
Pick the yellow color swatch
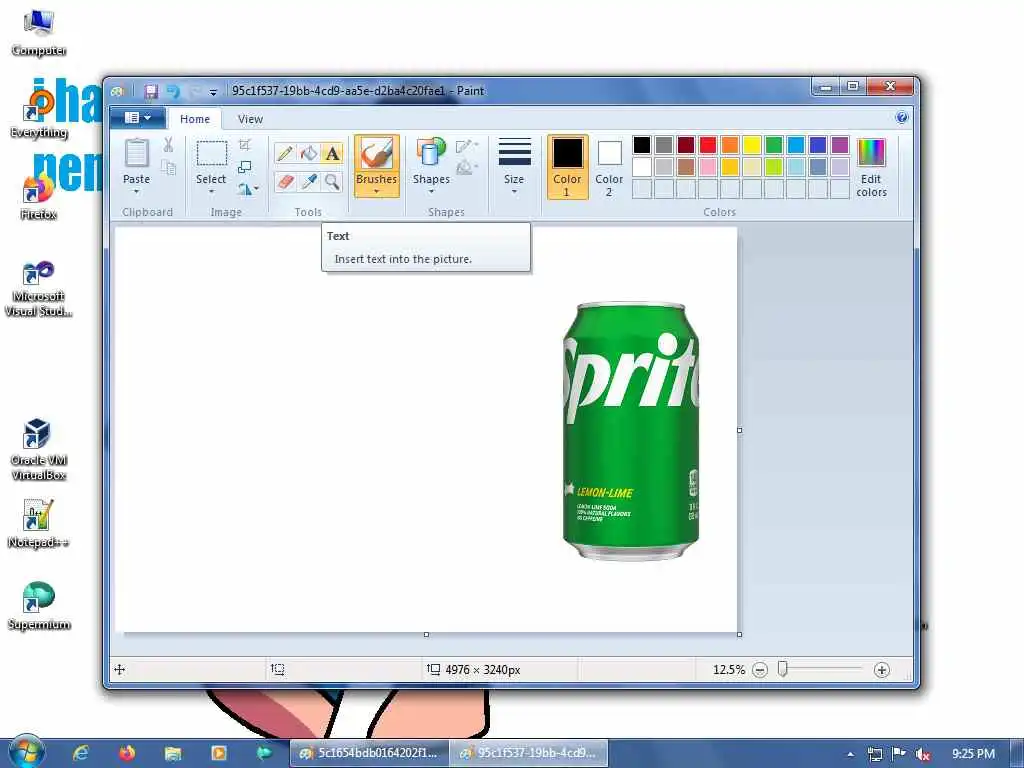click(752, 144)
